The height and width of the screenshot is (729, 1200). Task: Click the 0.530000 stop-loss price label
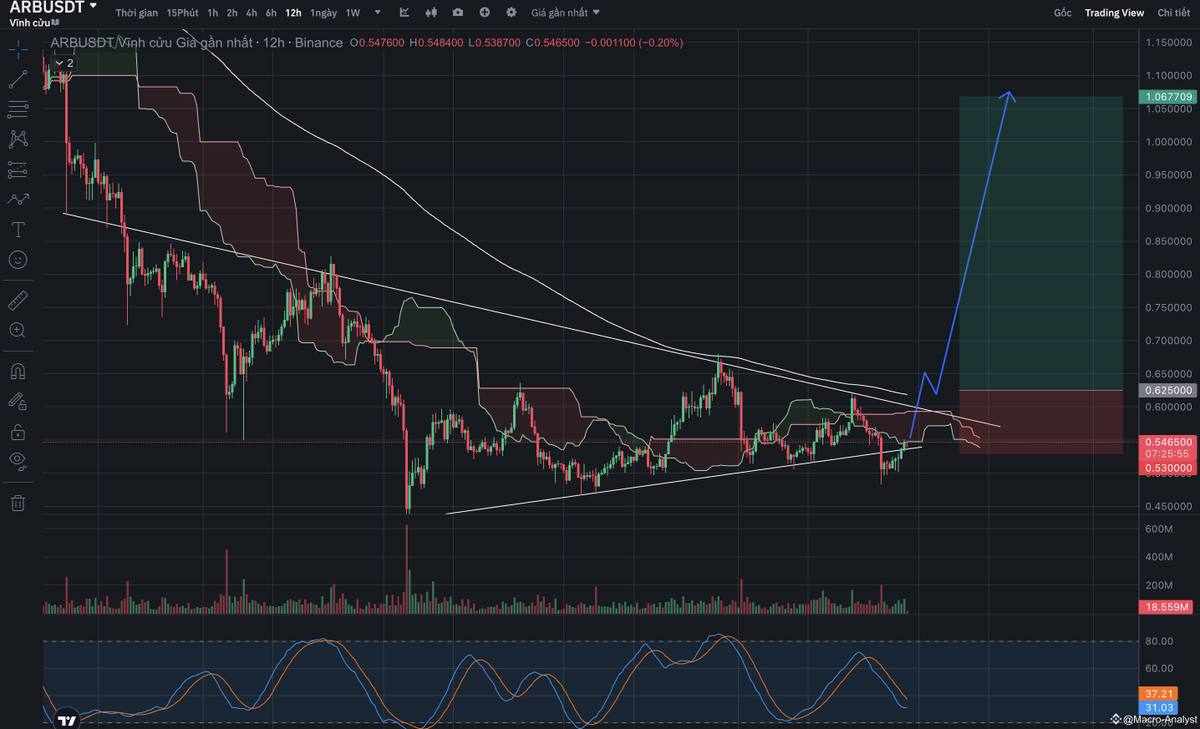1167,467
